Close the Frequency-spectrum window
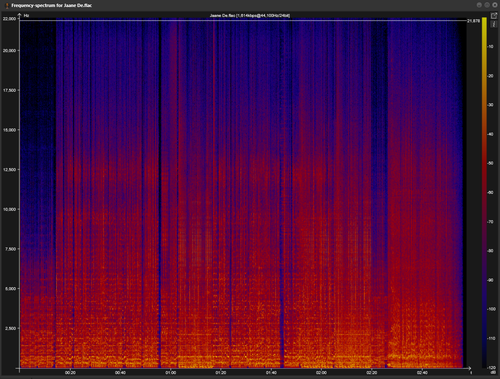500x379 pixels. [x=495, y=5]
